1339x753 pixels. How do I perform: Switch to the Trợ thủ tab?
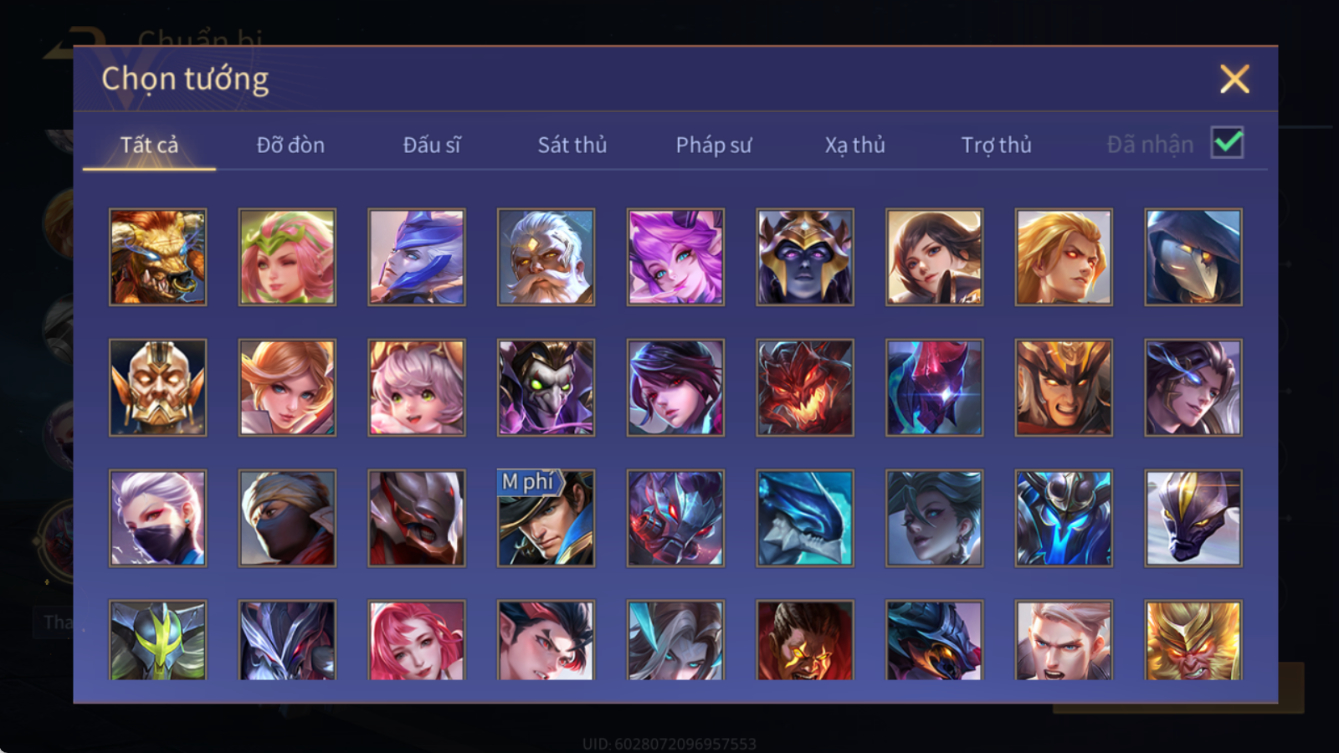(x=996, y=145)
